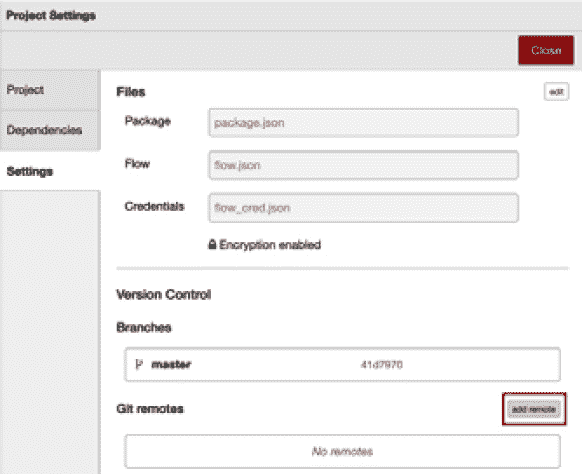The height and width of the screenshot is (474, 582).
Task: Click the Project Settings title
Action: click(51, 15)
